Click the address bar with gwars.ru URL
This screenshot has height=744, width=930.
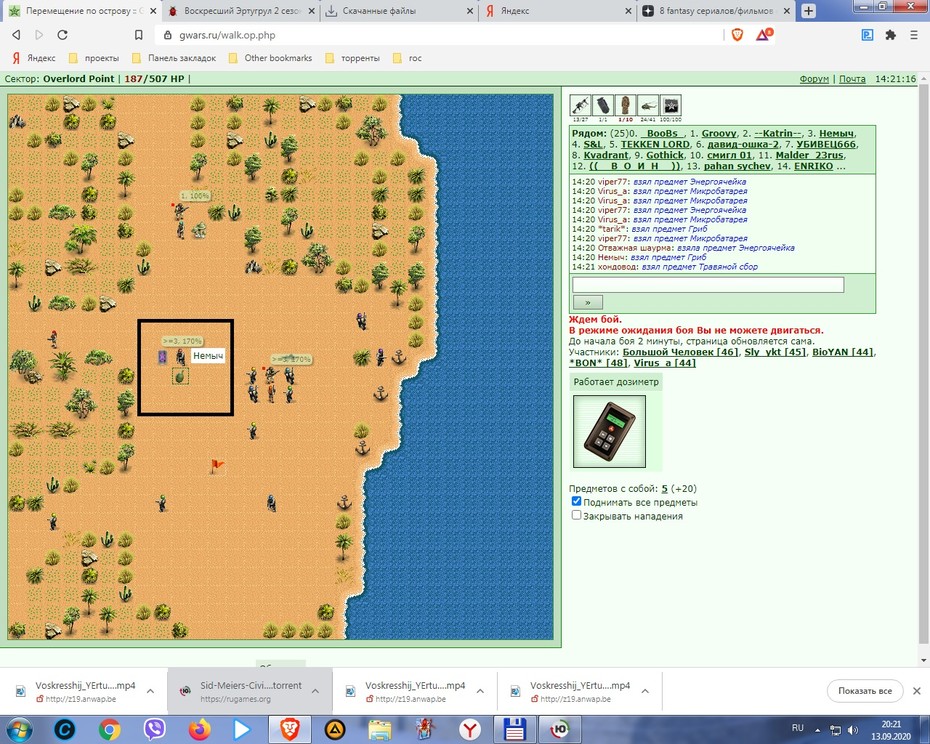tap(439, 35)
